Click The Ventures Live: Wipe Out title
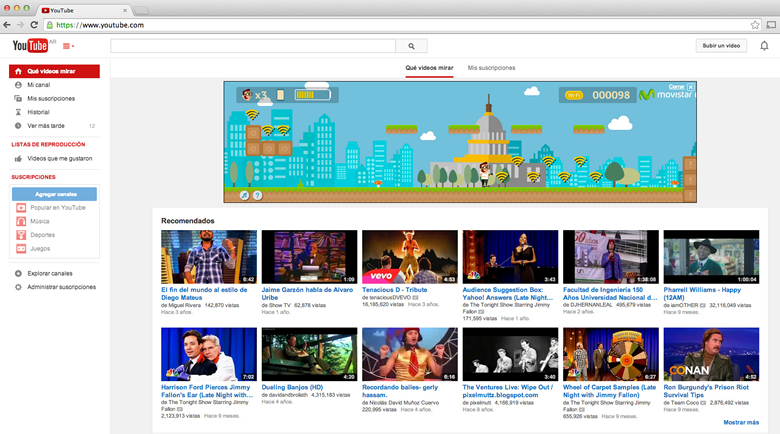 coord(508,391)
